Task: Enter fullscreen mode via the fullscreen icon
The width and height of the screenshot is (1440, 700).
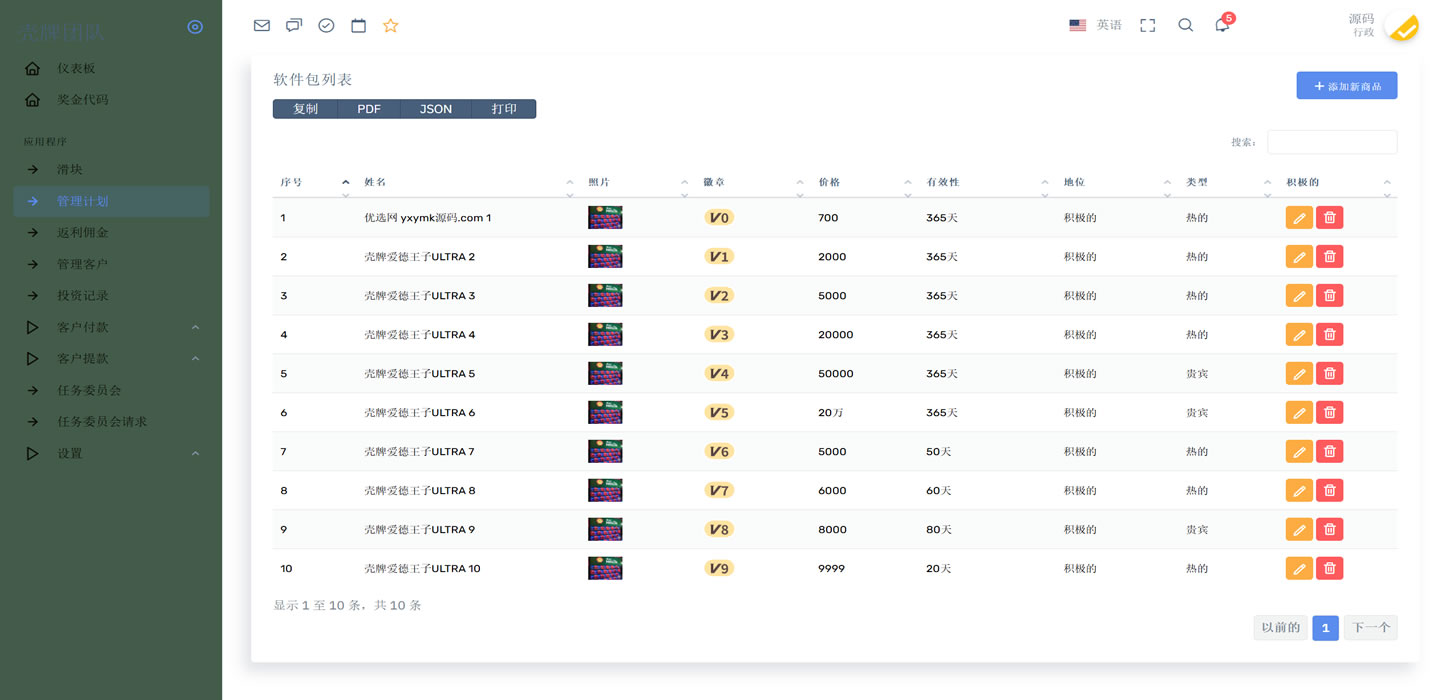Action: (1148, 25)
